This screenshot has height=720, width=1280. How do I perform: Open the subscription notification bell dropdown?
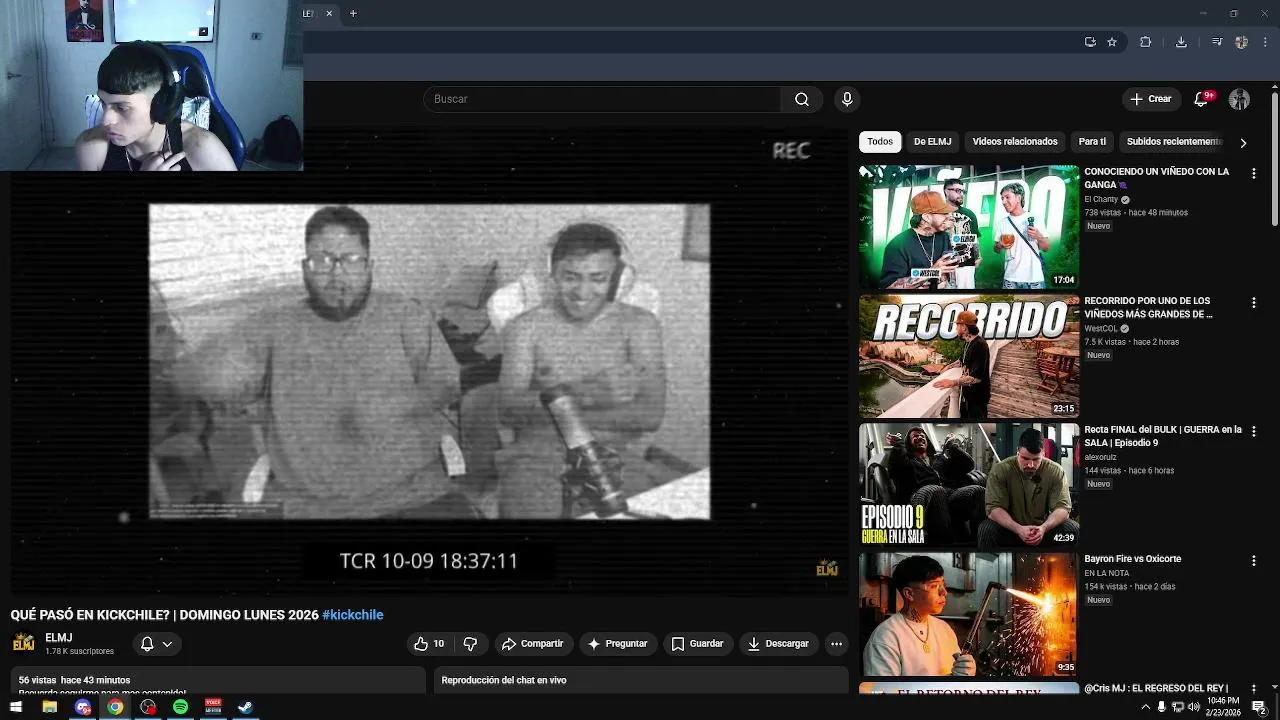(156, 644)
